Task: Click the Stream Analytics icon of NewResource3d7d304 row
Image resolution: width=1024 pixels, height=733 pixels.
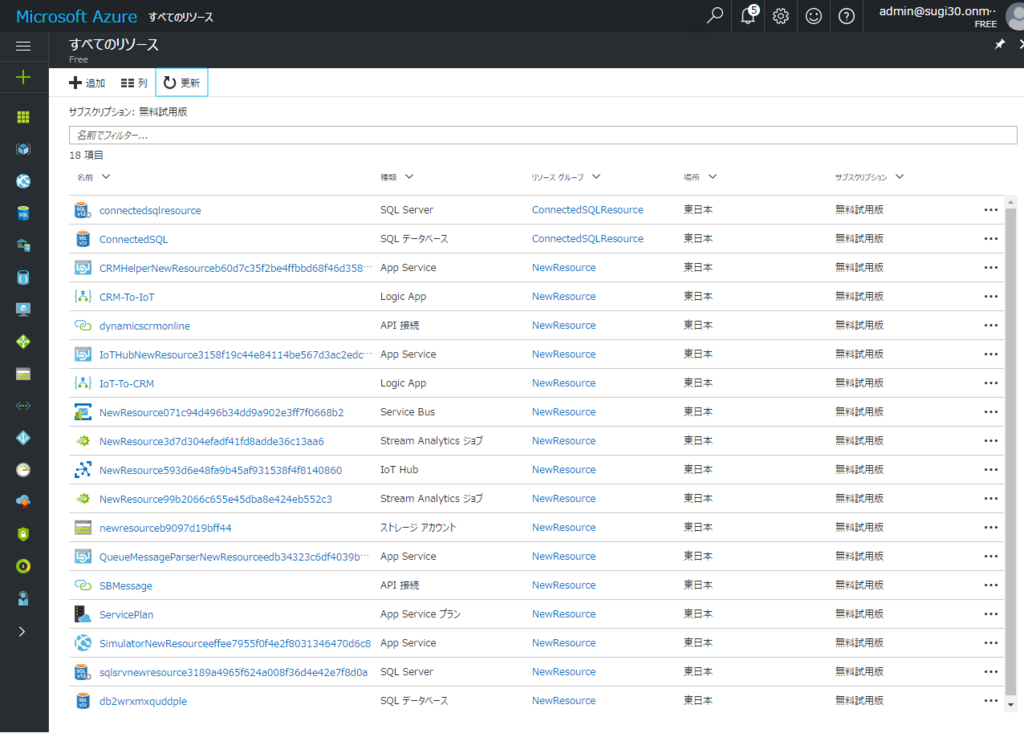Action: (x=83, y=441)
